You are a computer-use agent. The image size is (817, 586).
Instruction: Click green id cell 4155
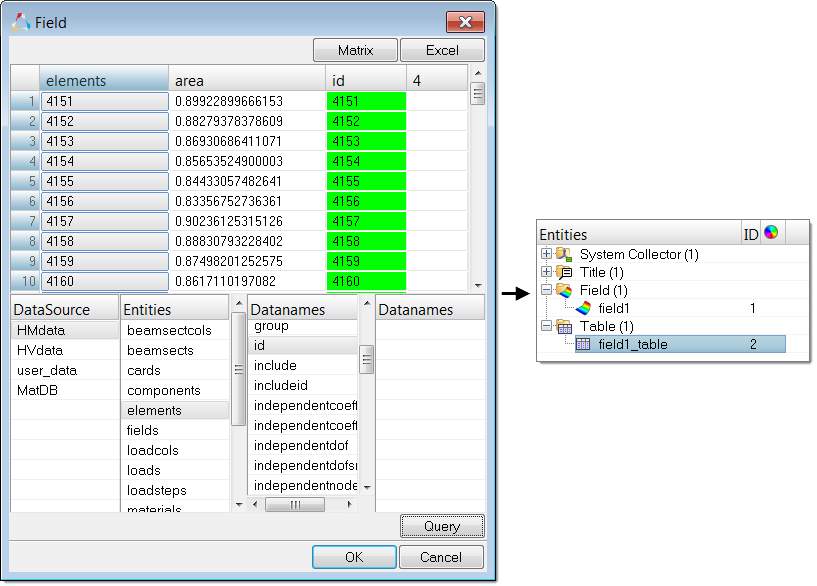pos(366,181)
